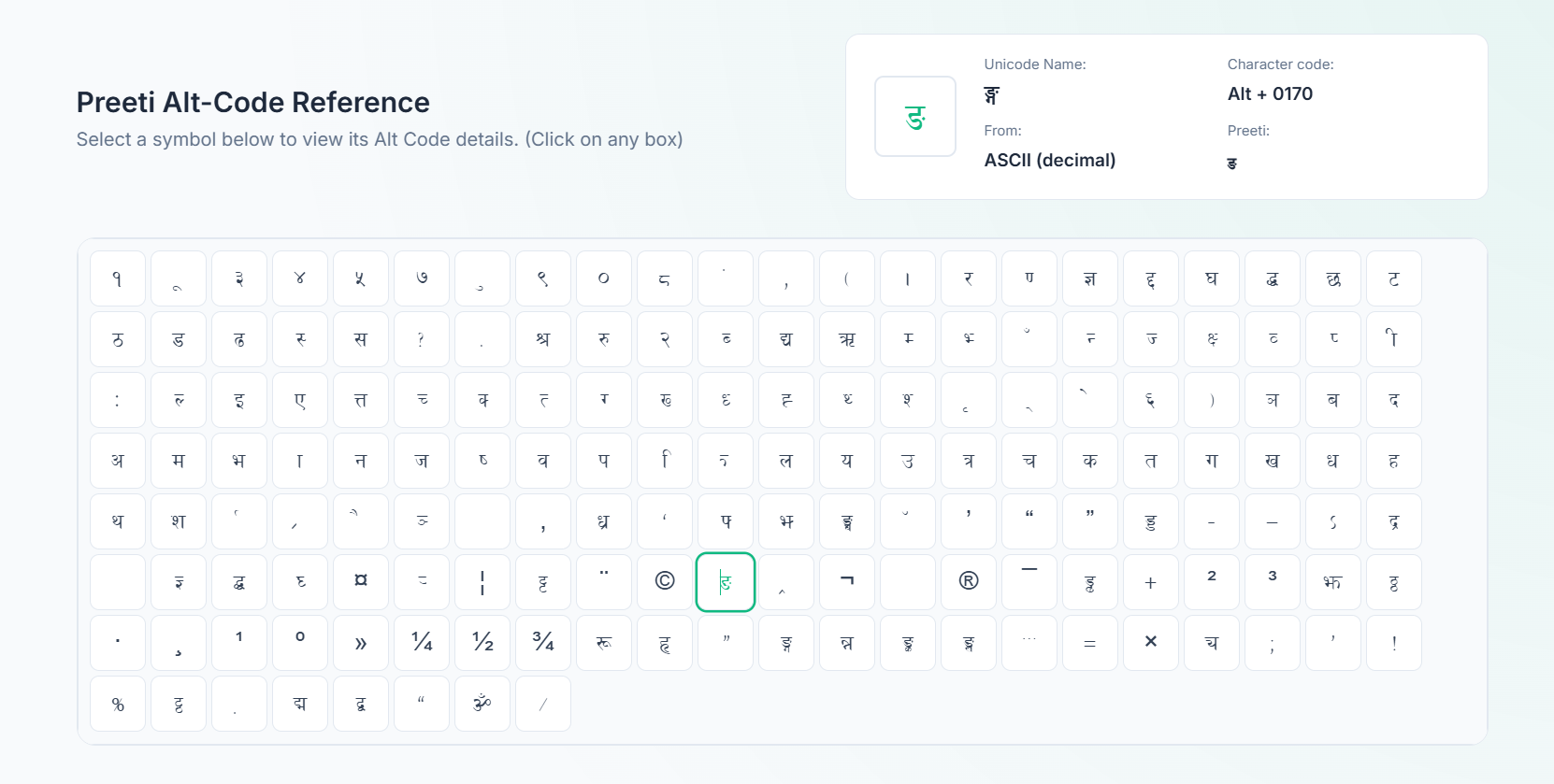Re-select the highlighted green symbol box
Image resolution: width=1554 pixels, height=784 pixels.
725,581
